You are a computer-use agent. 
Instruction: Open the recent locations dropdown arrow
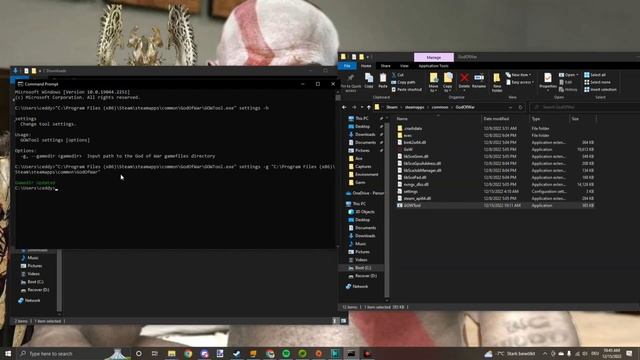[362, 107]
